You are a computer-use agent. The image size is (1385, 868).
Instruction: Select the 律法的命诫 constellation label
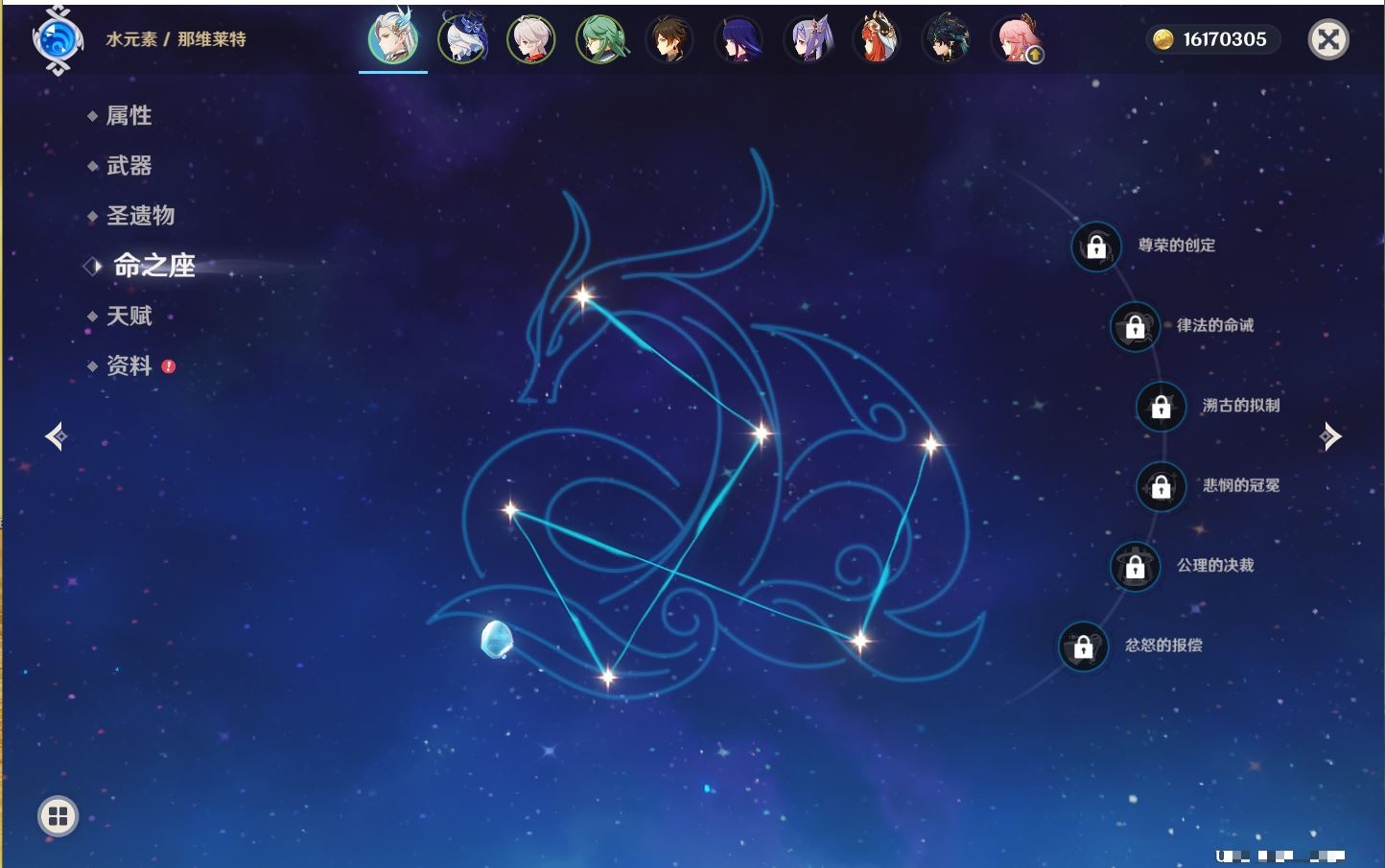point(1215,325)
